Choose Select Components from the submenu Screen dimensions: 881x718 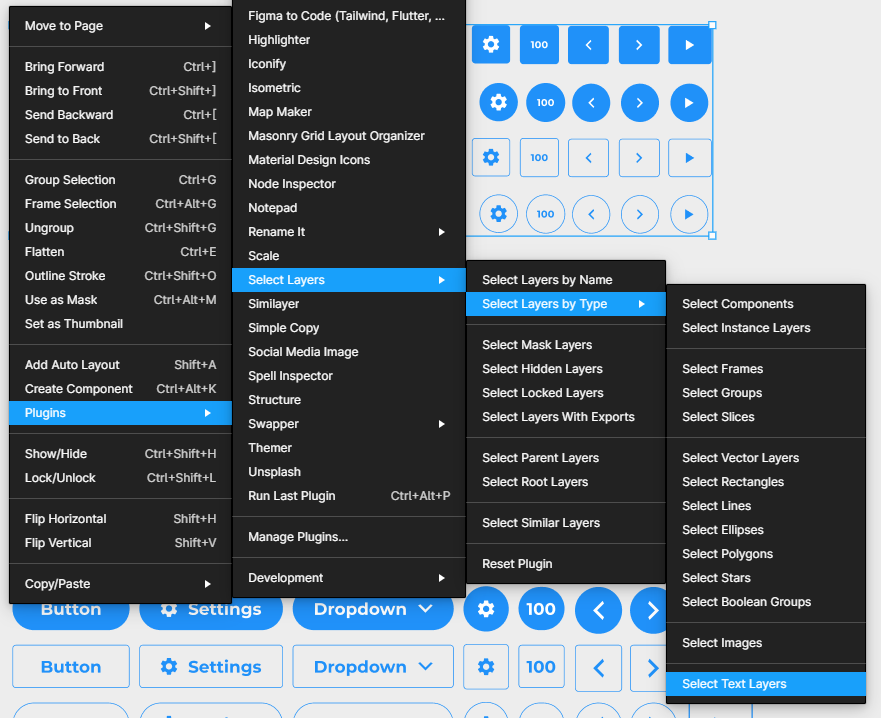[766, 304]
